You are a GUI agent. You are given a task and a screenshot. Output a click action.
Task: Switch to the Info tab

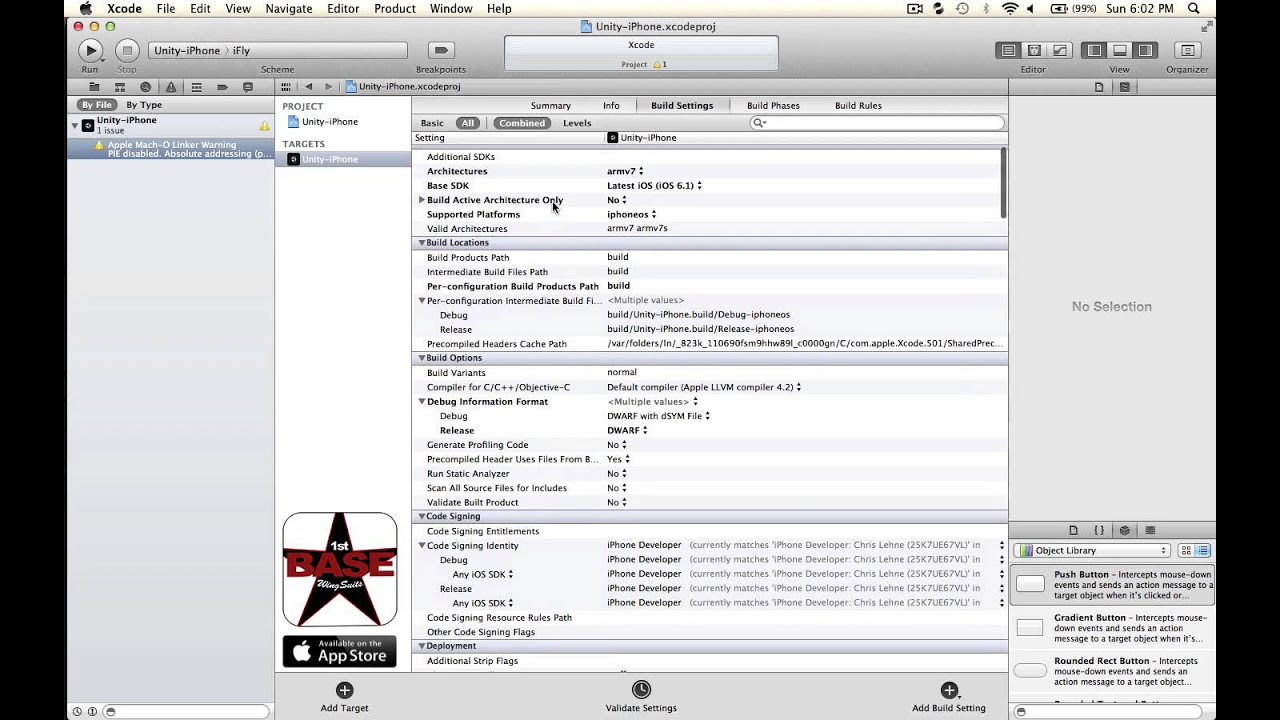611,106
